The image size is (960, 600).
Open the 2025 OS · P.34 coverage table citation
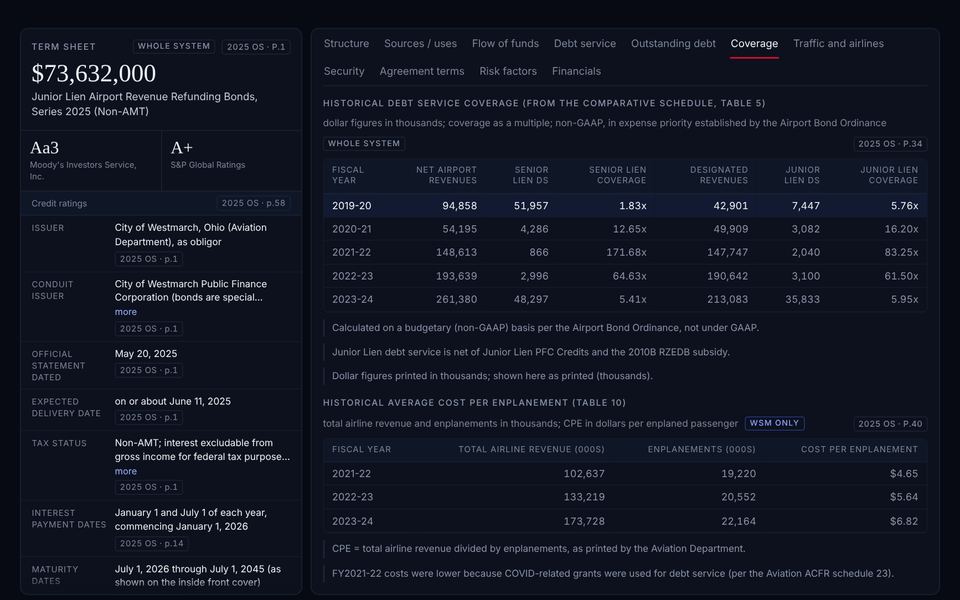point(890,144)
